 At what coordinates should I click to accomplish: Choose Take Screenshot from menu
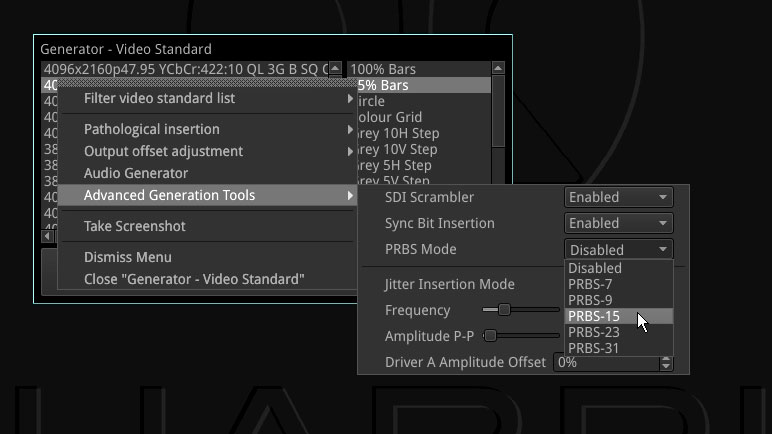[207, 227]
